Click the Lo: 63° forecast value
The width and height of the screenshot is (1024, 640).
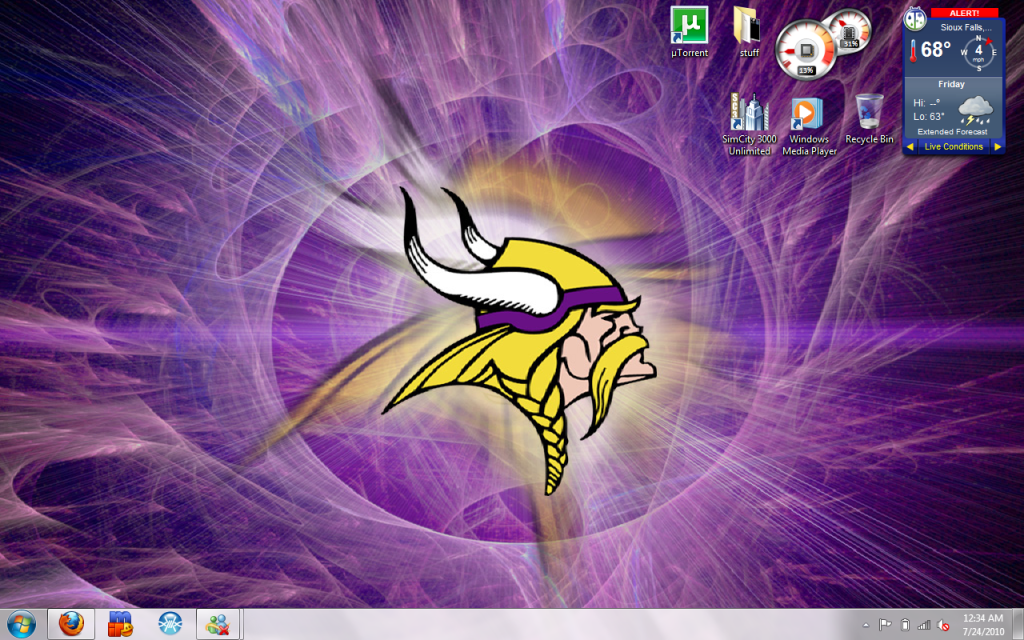tap(929, 117)
